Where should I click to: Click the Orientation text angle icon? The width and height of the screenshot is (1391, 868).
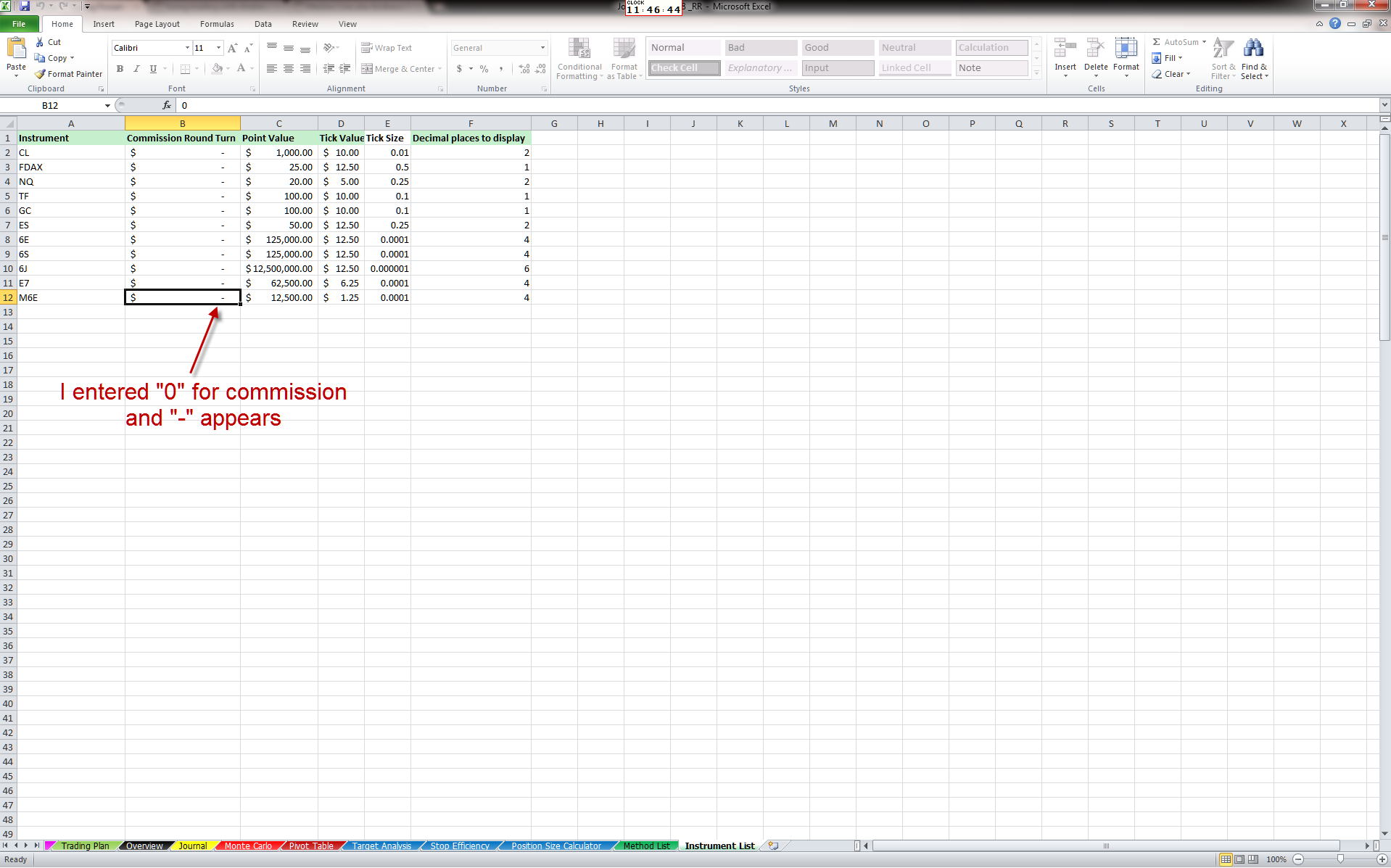(329, 48)
